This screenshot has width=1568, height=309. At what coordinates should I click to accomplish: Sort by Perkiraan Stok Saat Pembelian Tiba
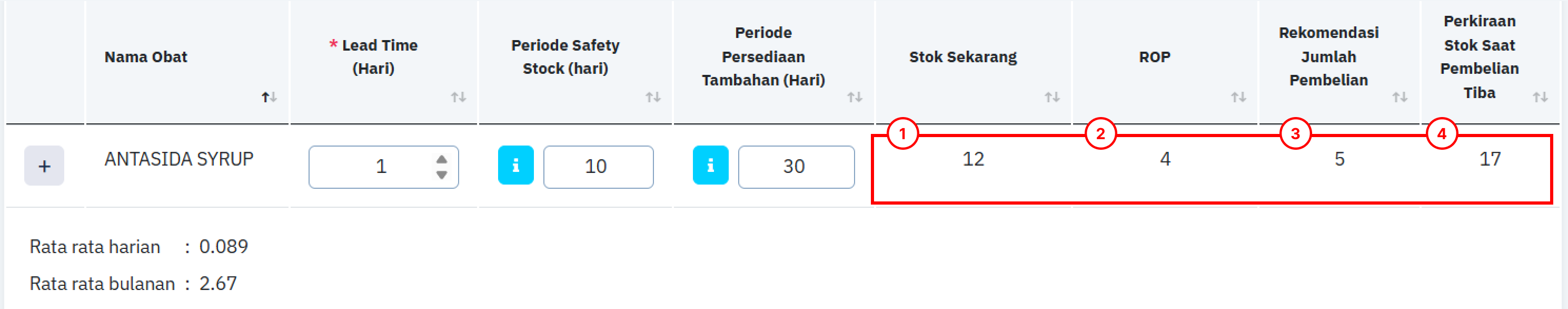point(1540,97)
